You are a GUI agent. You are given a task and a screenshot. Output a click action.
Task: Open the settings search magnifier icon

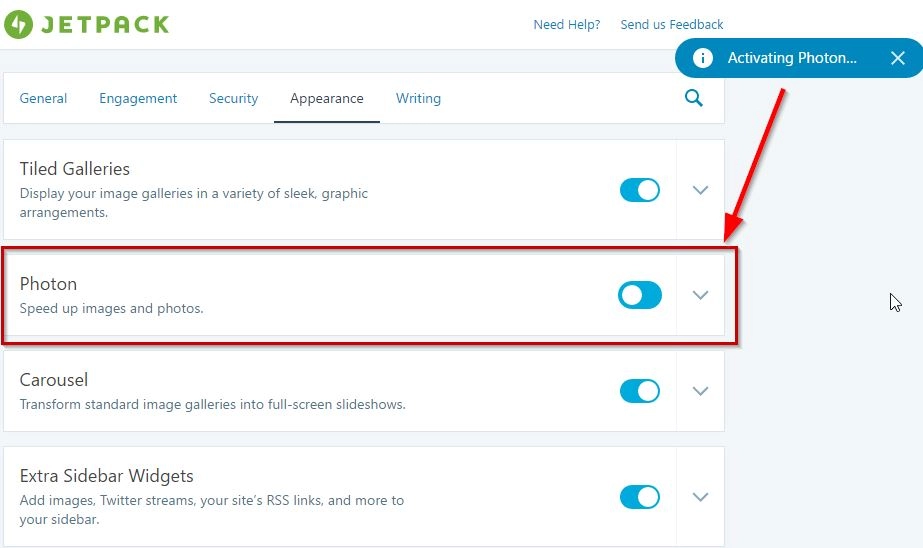tap(694, 98)
